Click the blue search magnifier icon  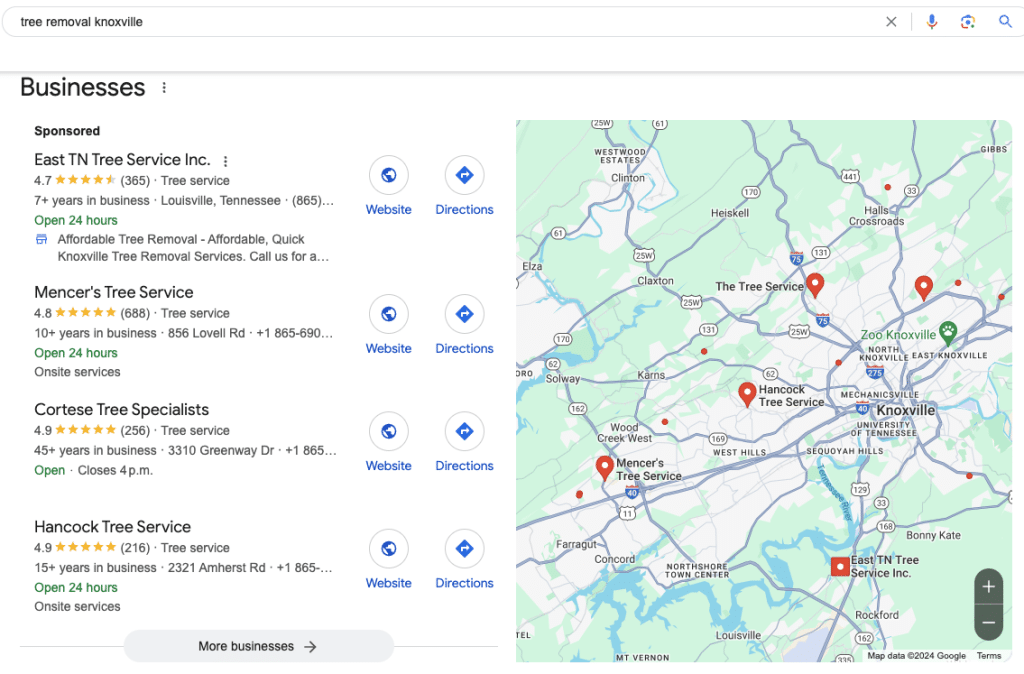pos(1005,22)
